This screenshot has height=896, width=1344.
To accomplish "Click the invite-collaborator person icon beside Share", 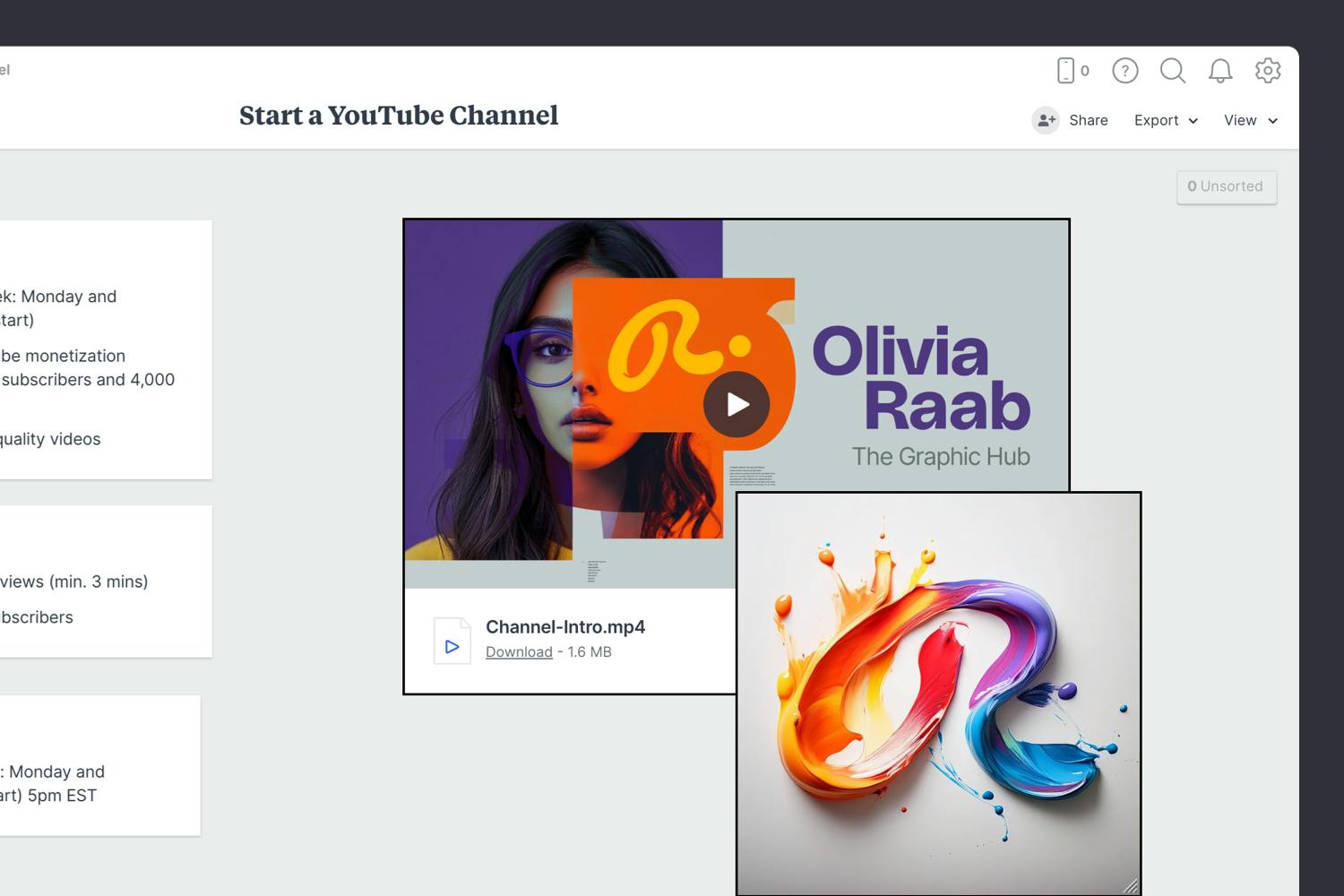I will 1047,120.
